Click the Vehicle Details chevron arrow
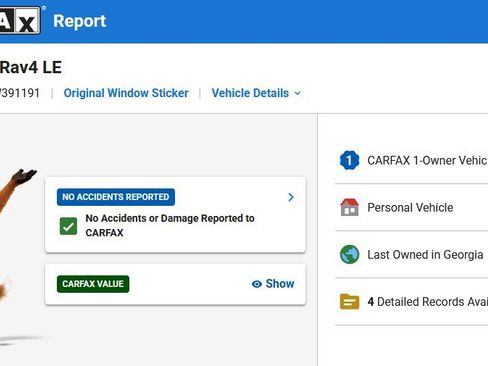Image resolution: width=488 pixels, height=366 pixels. coord(298,94)
